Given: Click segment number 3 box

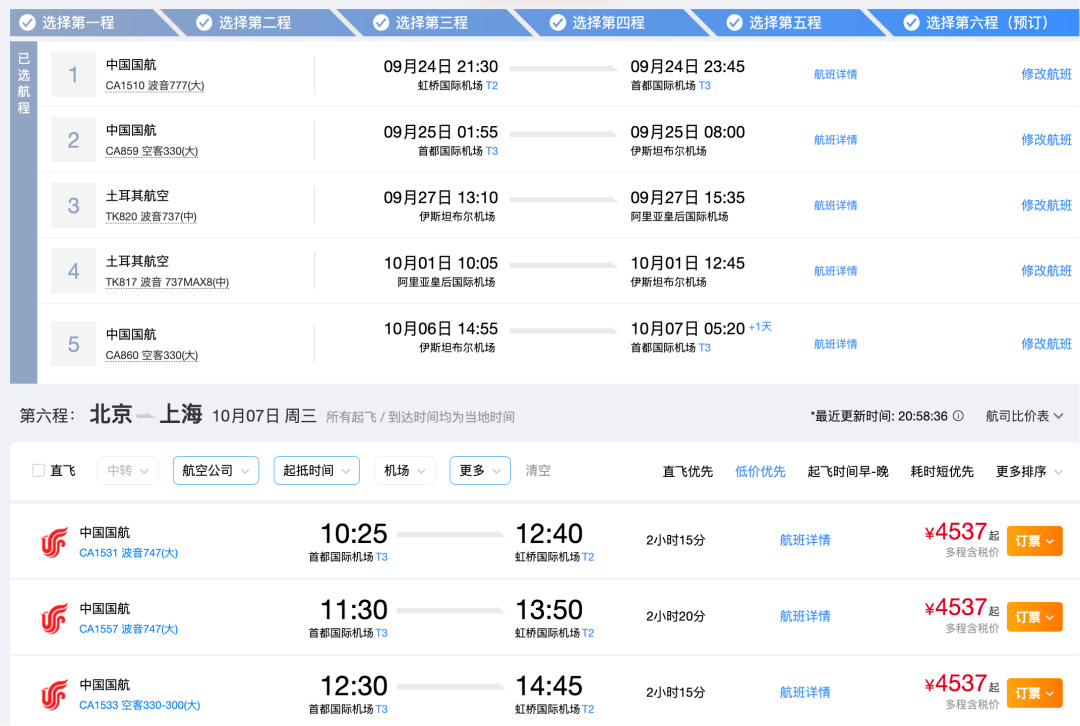Looking at the screenshot, I should 73,205.
